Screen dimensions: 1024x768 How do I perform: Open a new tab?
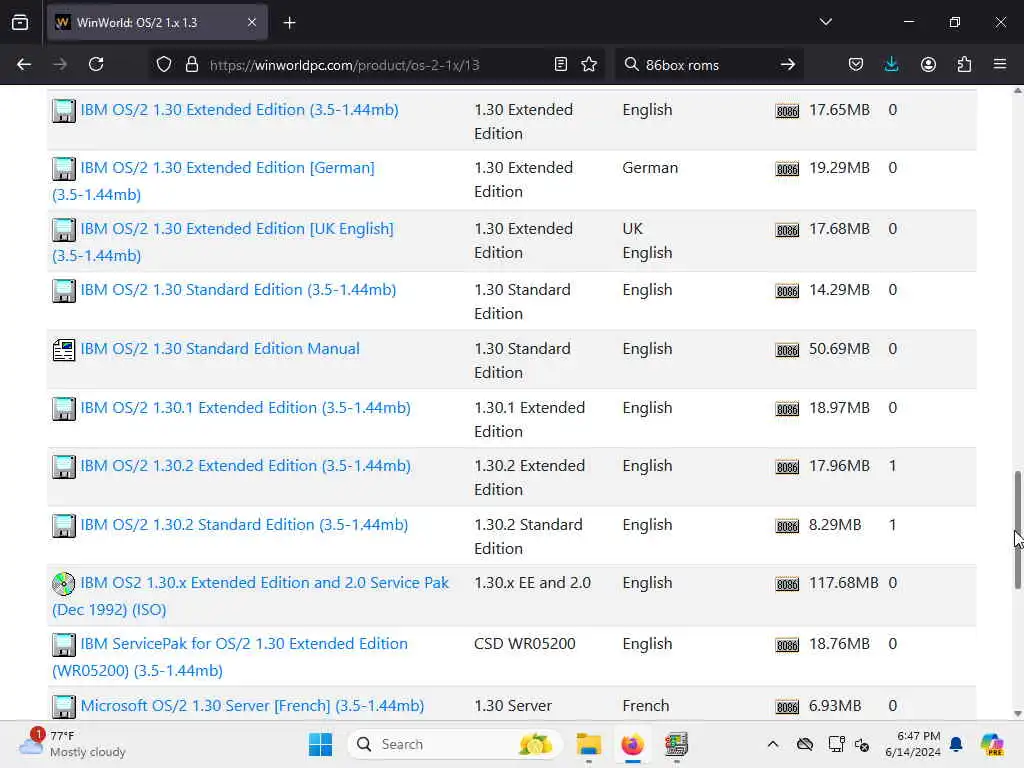coord(289,22)
